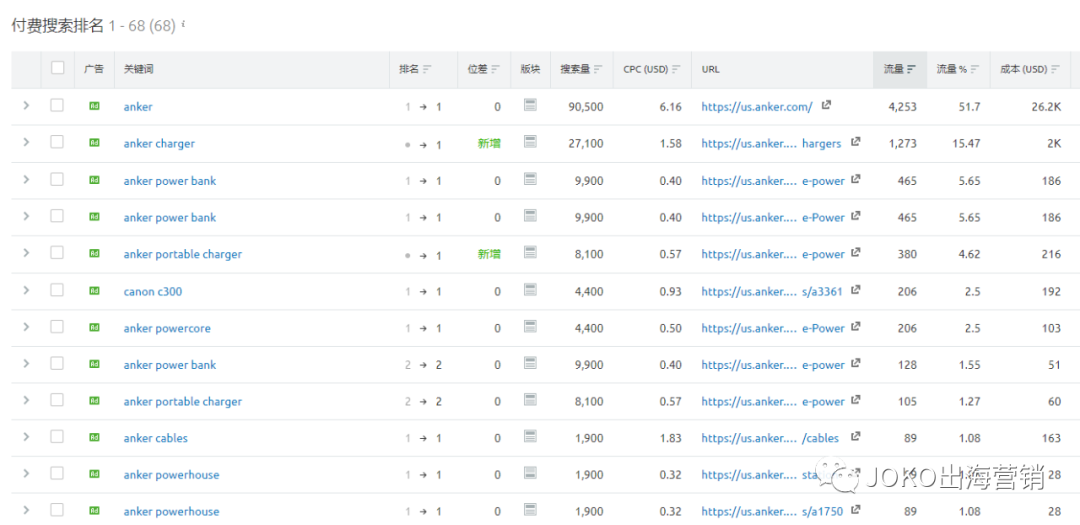Screen dimensions: 1080x525
Task: Tick the checkbox for the 90,500-volume anker row
Action: pos(57,105)
